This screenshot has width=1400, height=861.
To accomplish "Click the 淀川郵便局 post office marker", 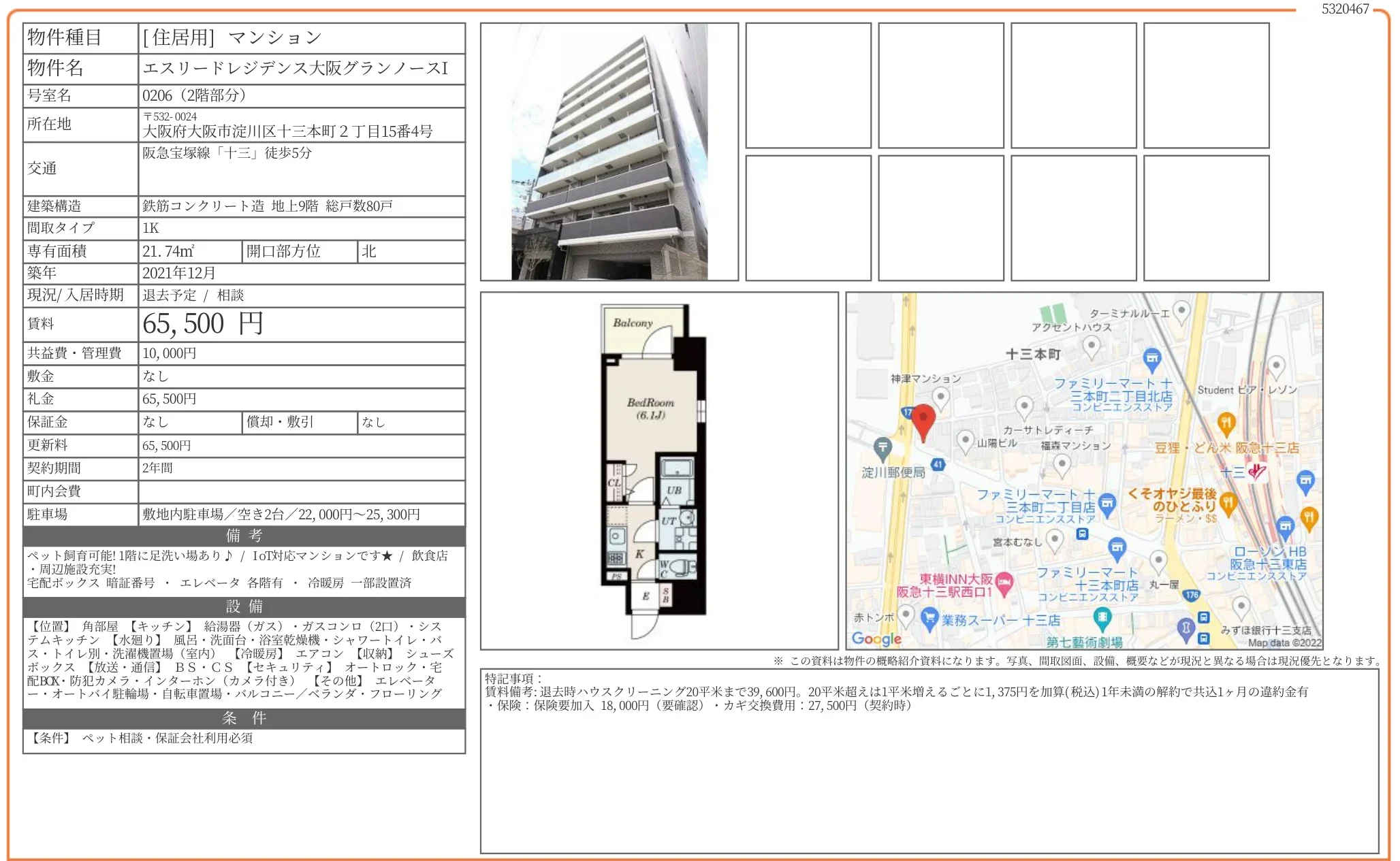I will (882, 447).
